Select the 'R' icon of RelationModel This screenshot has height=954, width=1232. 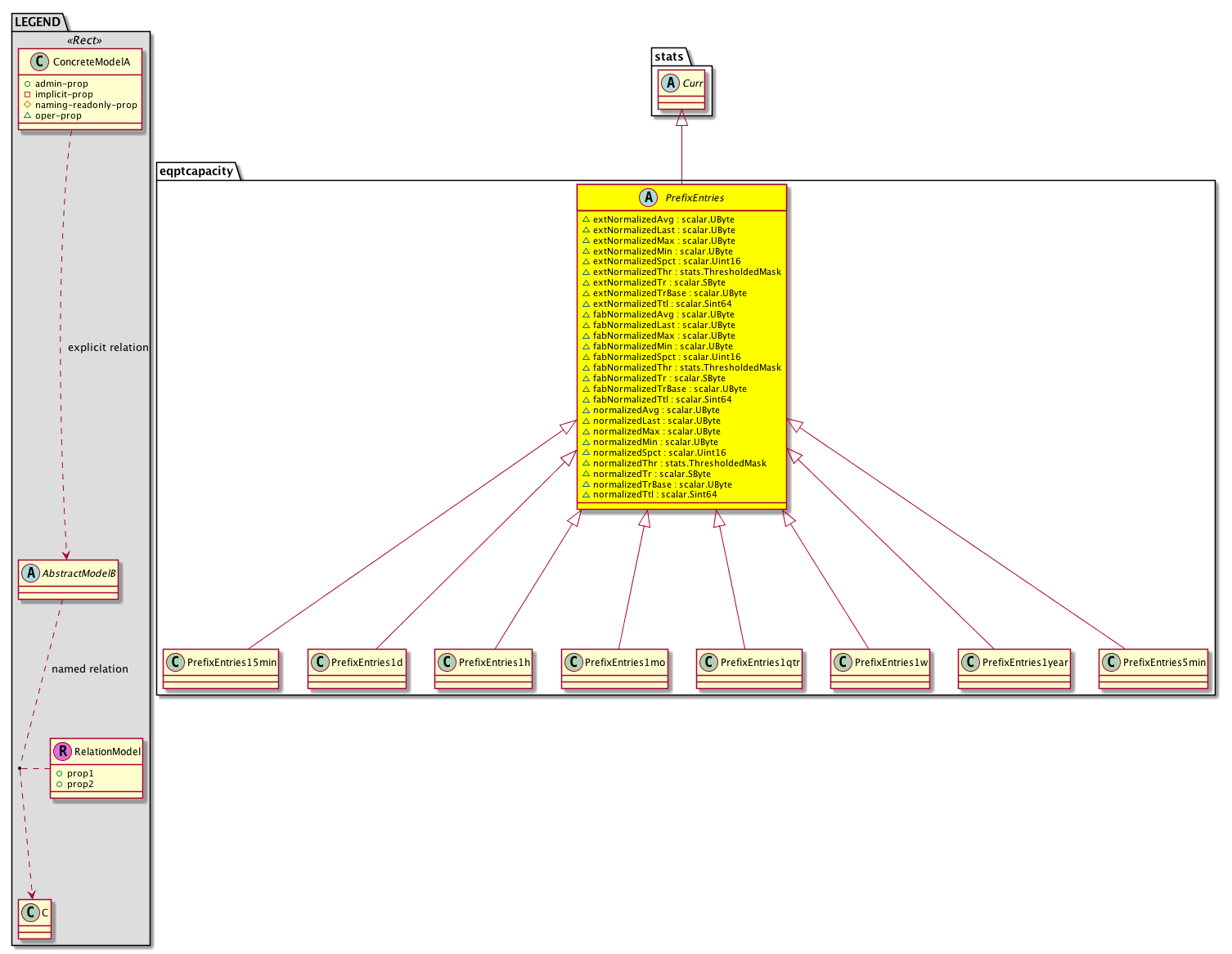pos(61,751)
